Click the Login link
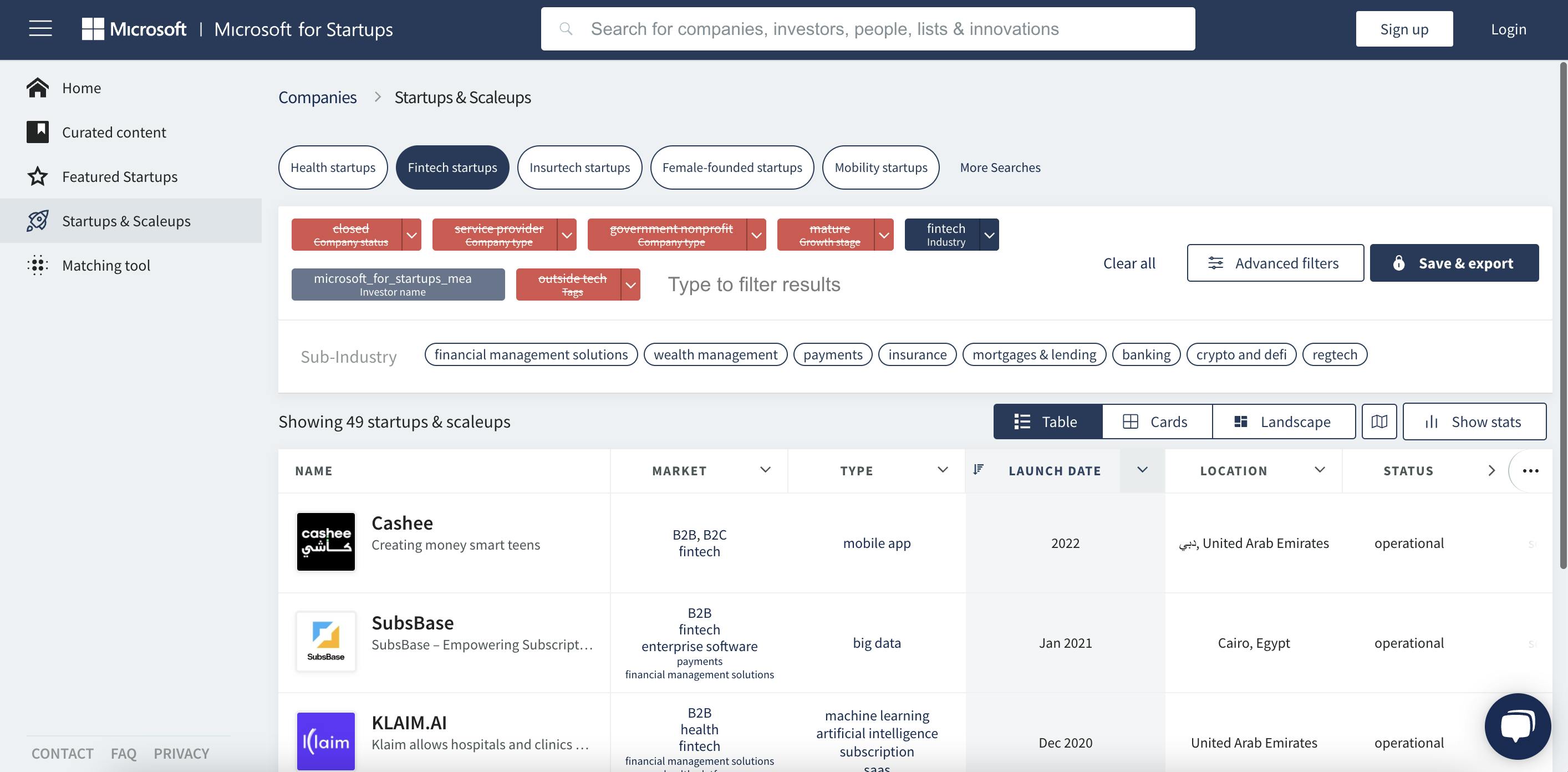The height and width of the screenshot is (772, 1568). pos(1508,29)
